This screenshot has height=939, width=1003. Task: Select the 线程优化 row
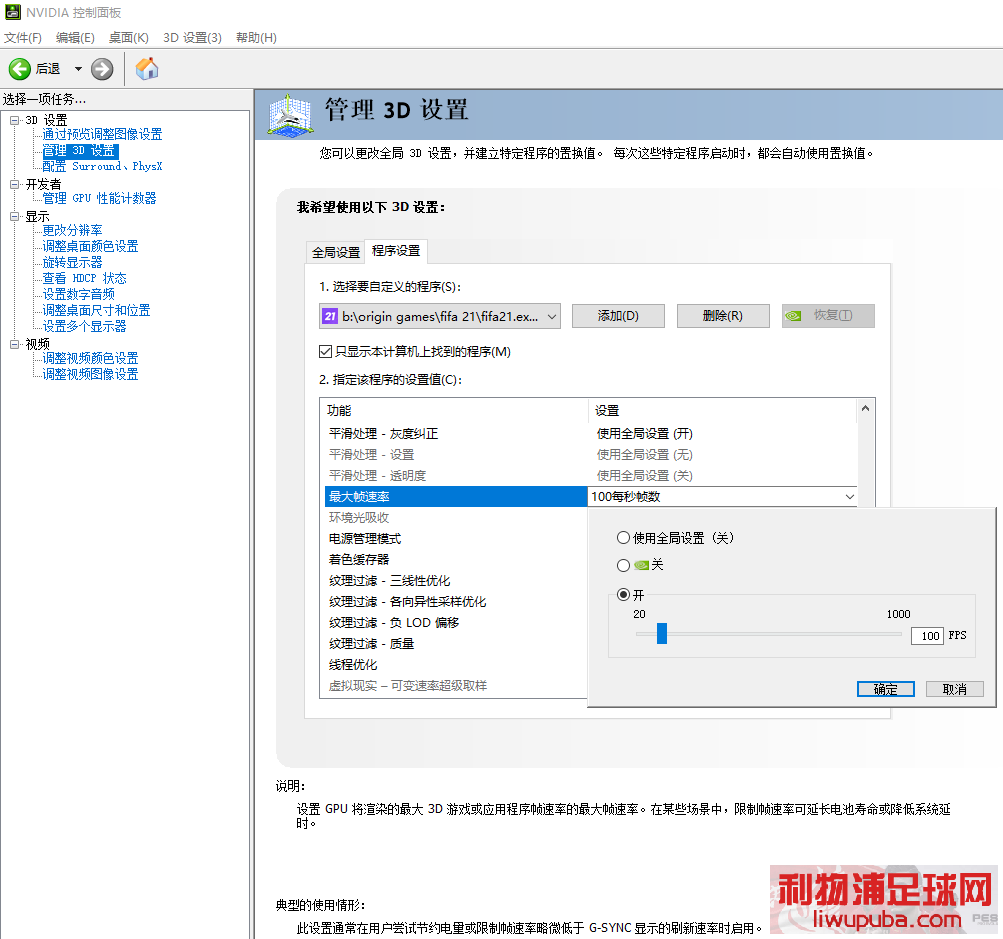[456, 665]
